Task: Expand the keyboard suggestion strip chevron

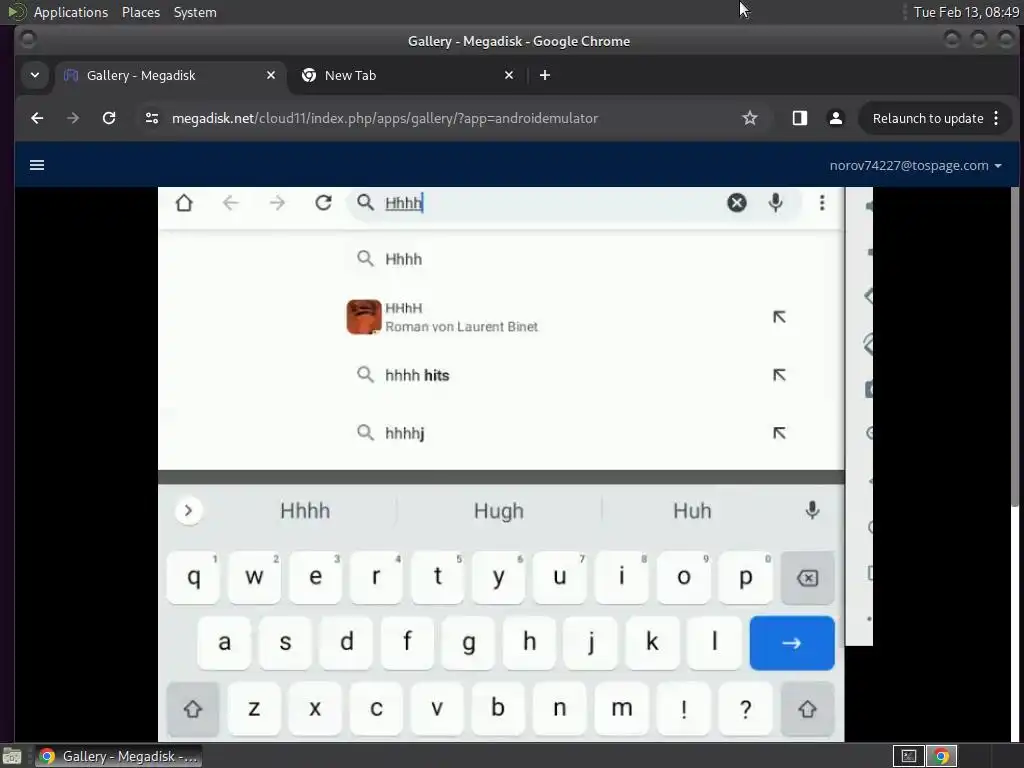Action: (188, 511)
